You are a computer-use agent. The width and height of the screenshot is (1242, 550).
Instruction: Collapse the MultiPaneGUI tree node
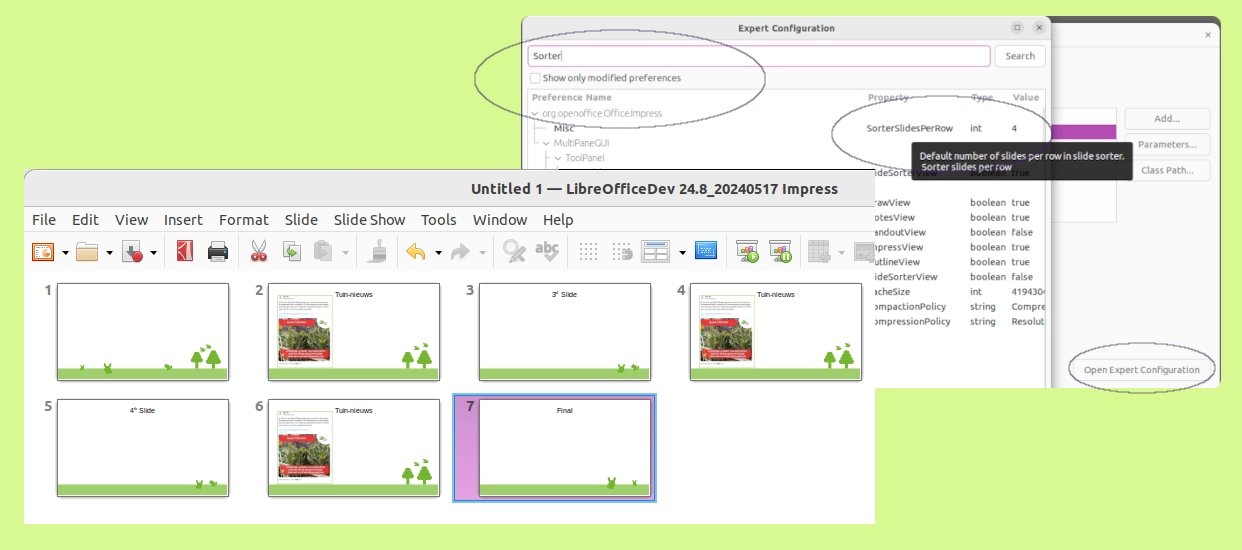click(546, 143)
